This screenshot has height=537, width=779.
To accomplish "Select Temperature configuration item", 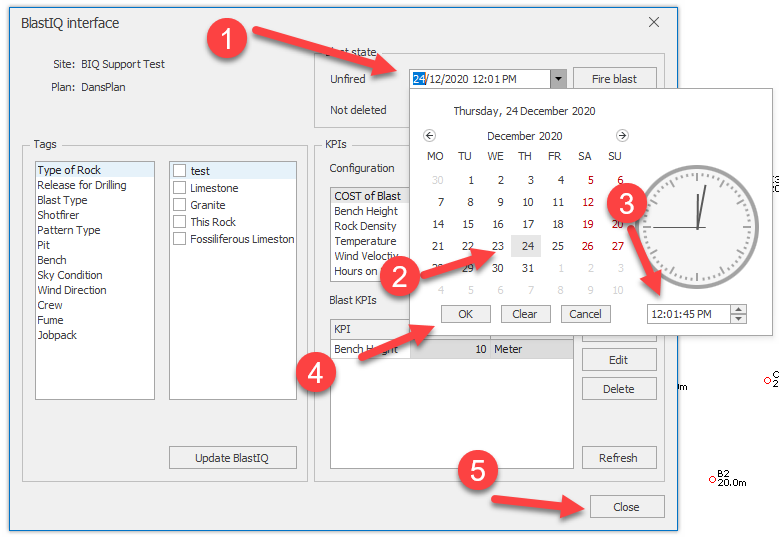I will 370,241.
